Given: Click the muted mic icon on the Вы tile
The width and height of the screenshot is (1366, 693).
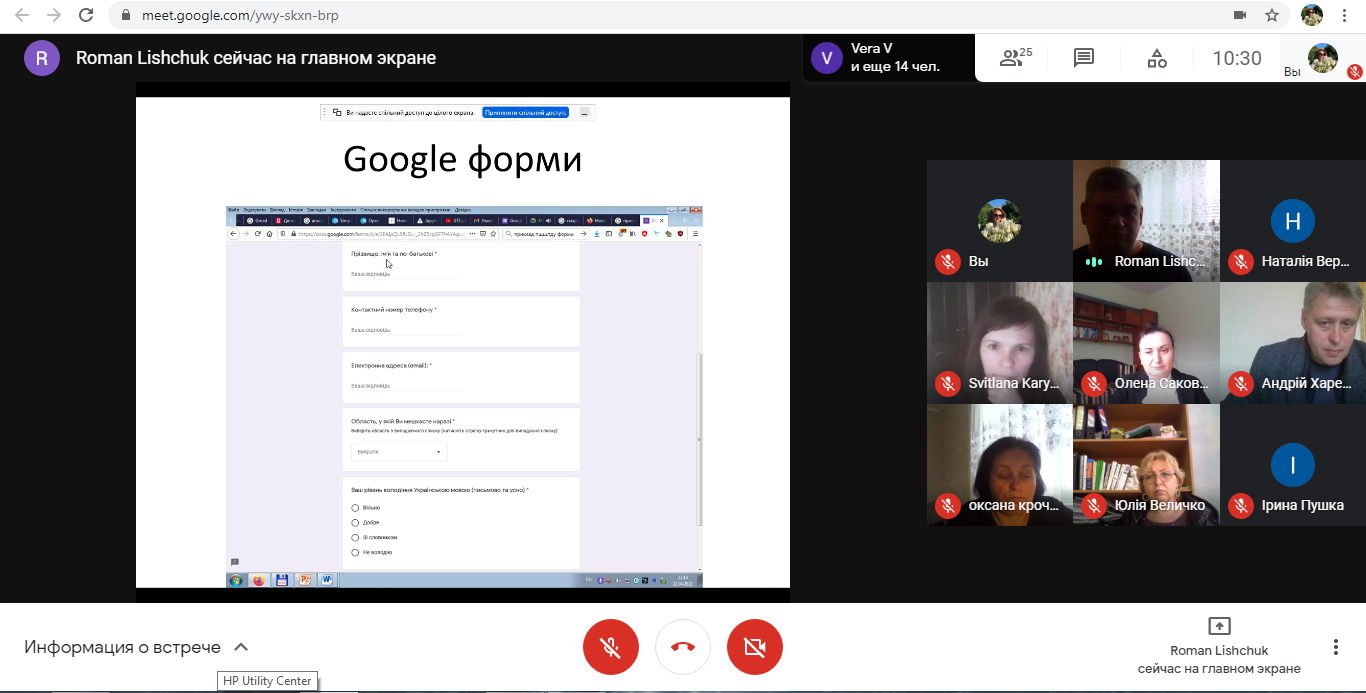Looking at the screenshot, I should 947,262.
